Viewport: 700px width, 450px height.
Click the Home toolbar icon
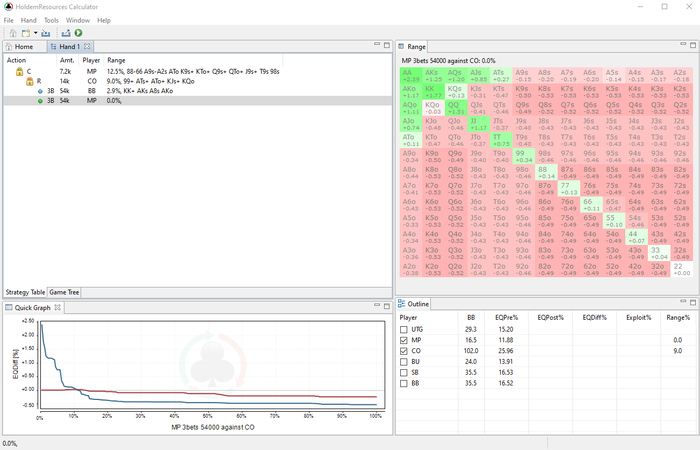(13, 33)
